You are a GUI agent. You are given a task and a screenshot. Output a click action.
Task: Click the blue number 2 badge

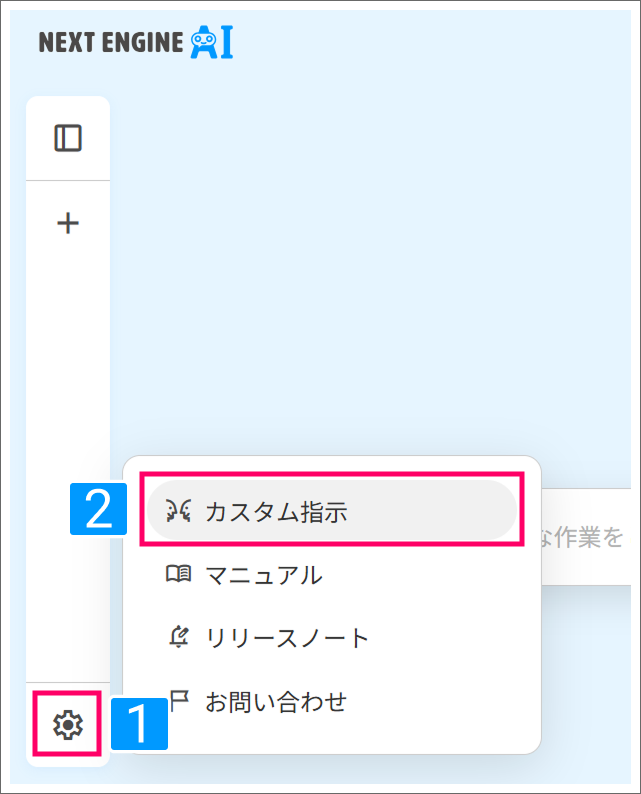[x=98, y=510]
